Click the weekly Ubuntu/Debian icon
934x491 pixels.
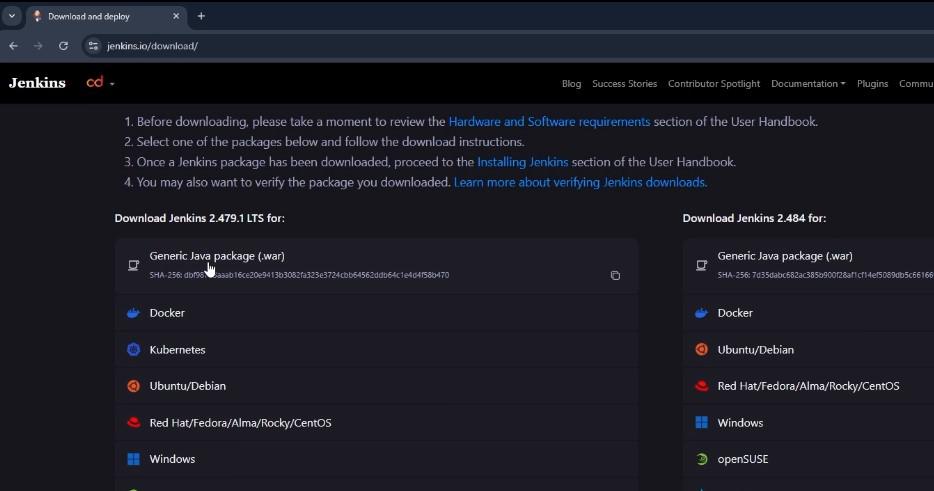click(702, 350)
